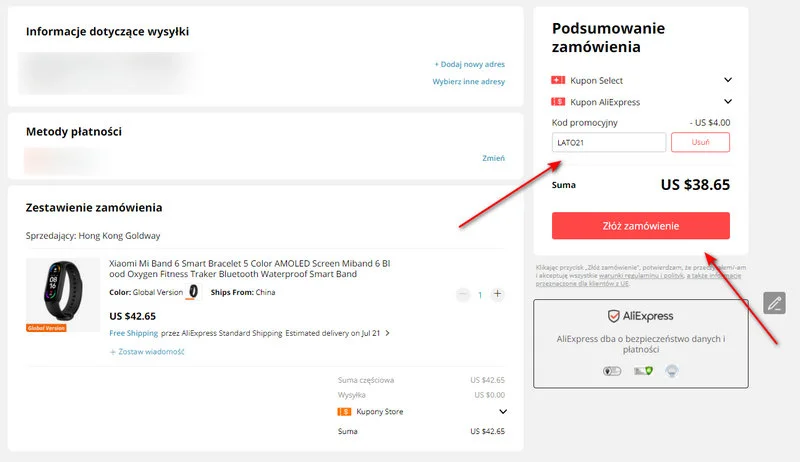This screenshot has width=800, height=462.
Task: Click the Kupon AliExpress coupon icon
Action: (558, 102)
